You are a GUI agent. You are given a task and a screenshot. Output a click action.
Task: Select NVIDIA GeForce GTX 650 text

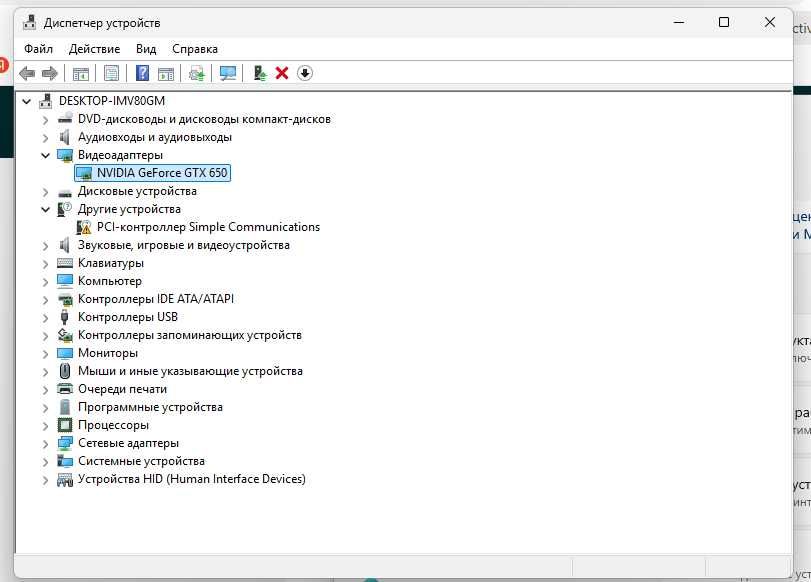pos(162,173)
